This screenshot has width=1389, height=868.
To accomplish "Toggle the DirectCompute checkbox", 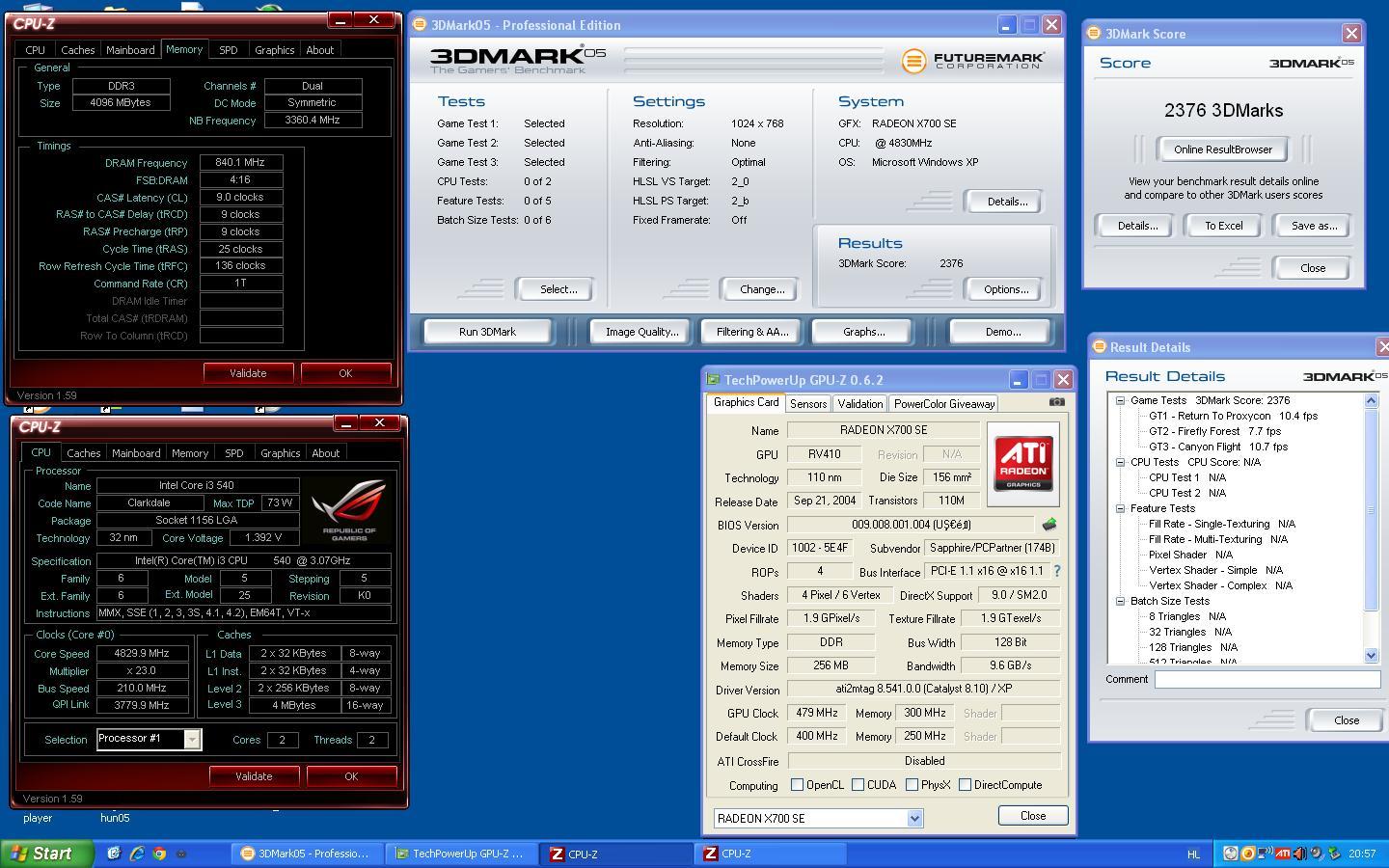I will click(x=965, y=785).
